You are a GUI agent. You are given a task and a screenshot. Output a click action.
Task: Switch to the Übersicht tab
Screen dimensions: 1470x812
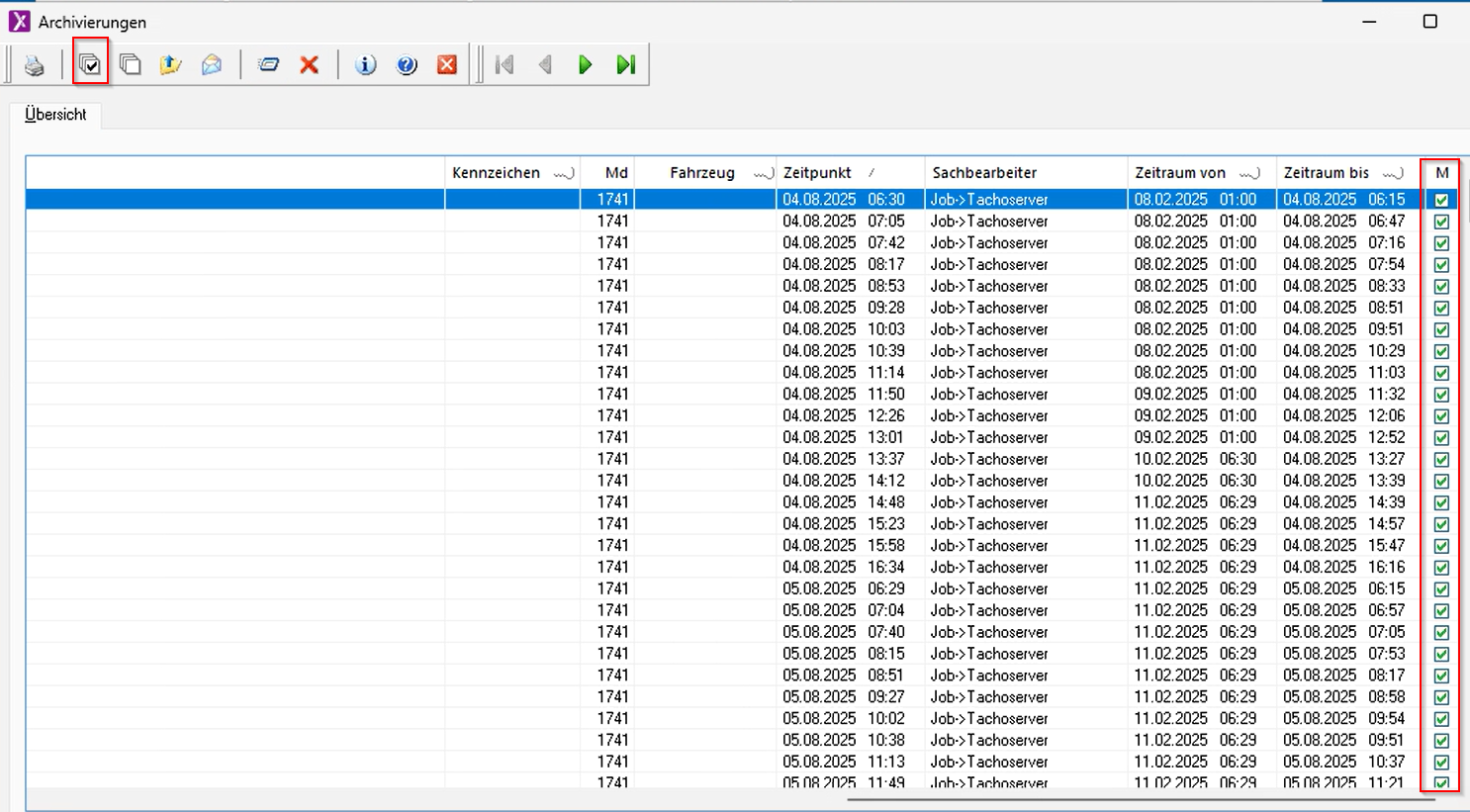(x=55, y=115)
